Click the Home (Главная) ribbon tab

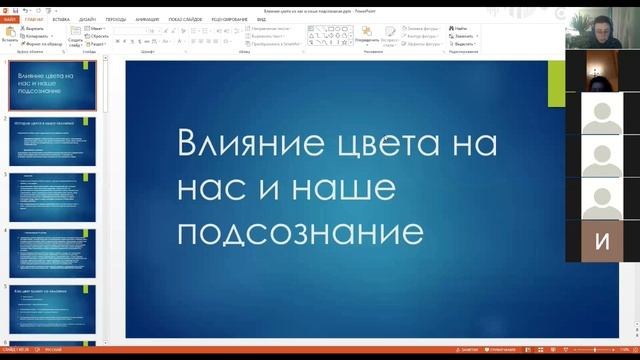34,19
